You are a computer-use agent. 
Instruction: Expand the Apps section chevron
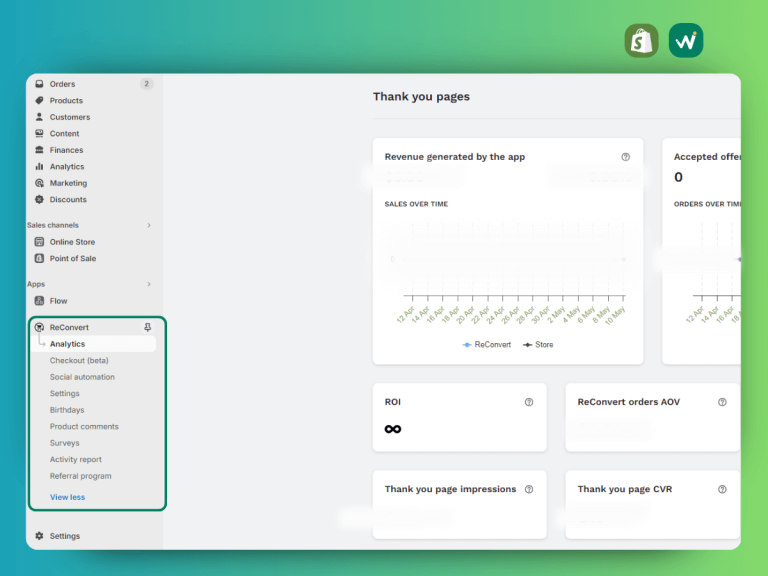coord(149,284)
